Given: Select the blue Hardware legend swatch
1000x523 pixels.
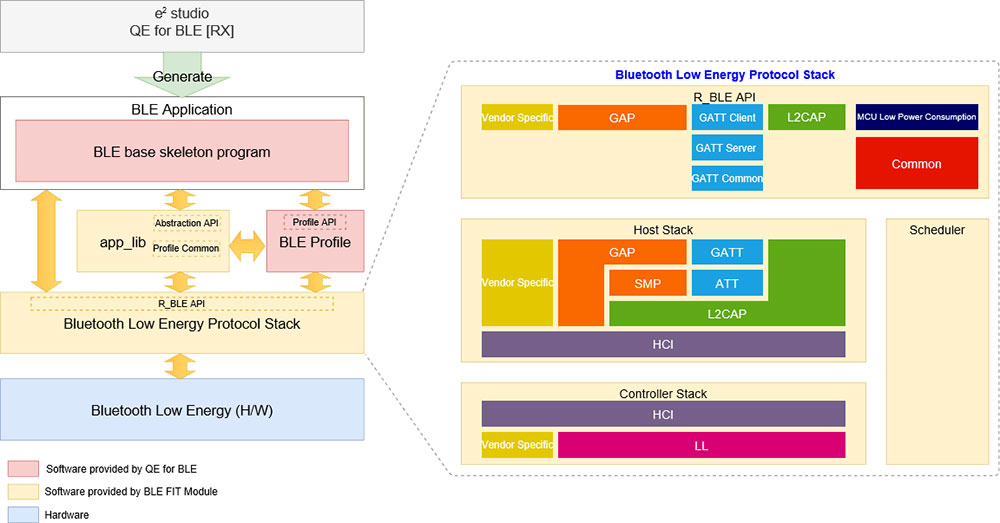Looking at the screenshot, I should point(23,515).
